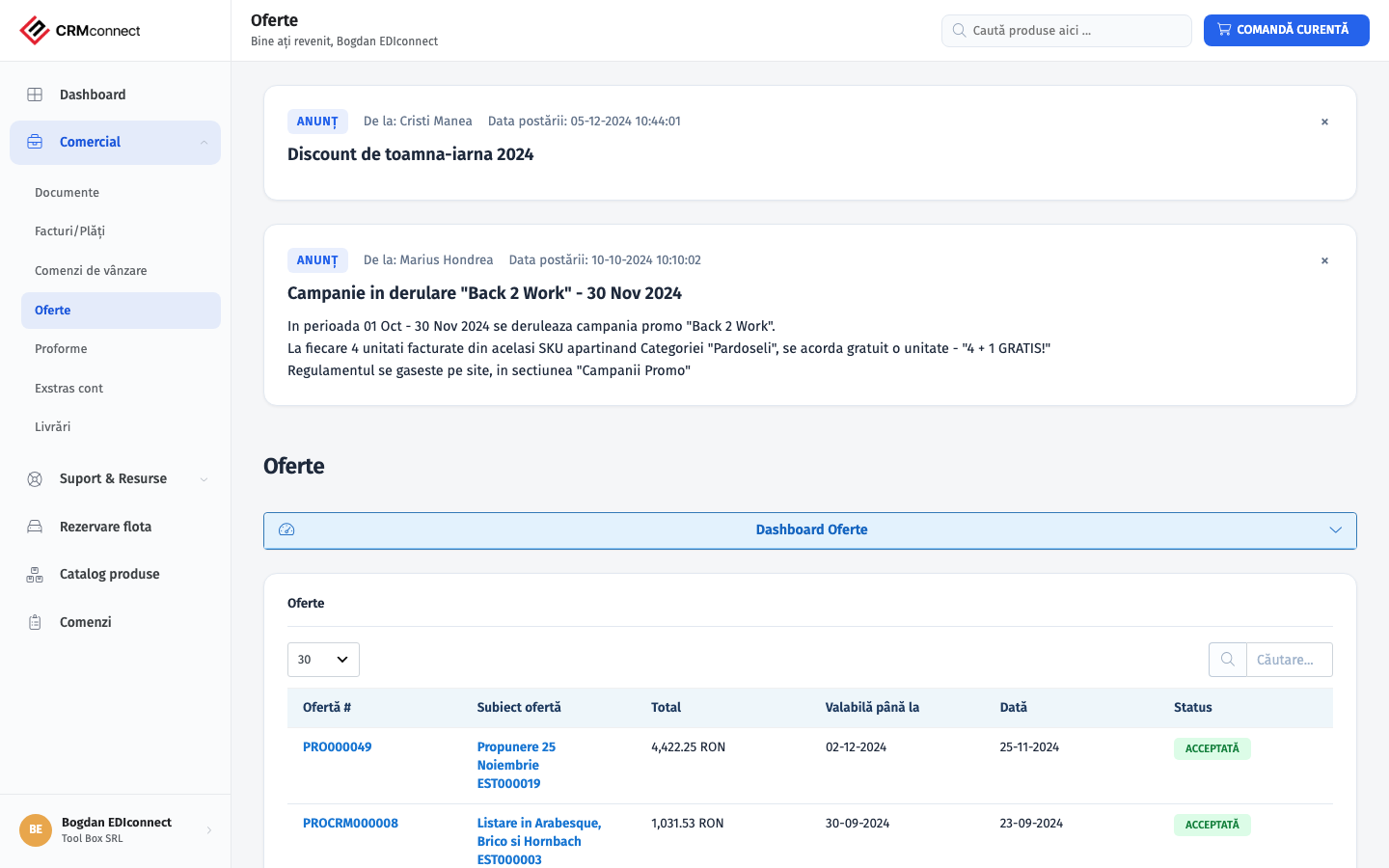Click the ANUNȚ tag on Back 2 Work announcement
This screenshot has width=1389, height=868.
pyautogui.click(x=317, y=260)
